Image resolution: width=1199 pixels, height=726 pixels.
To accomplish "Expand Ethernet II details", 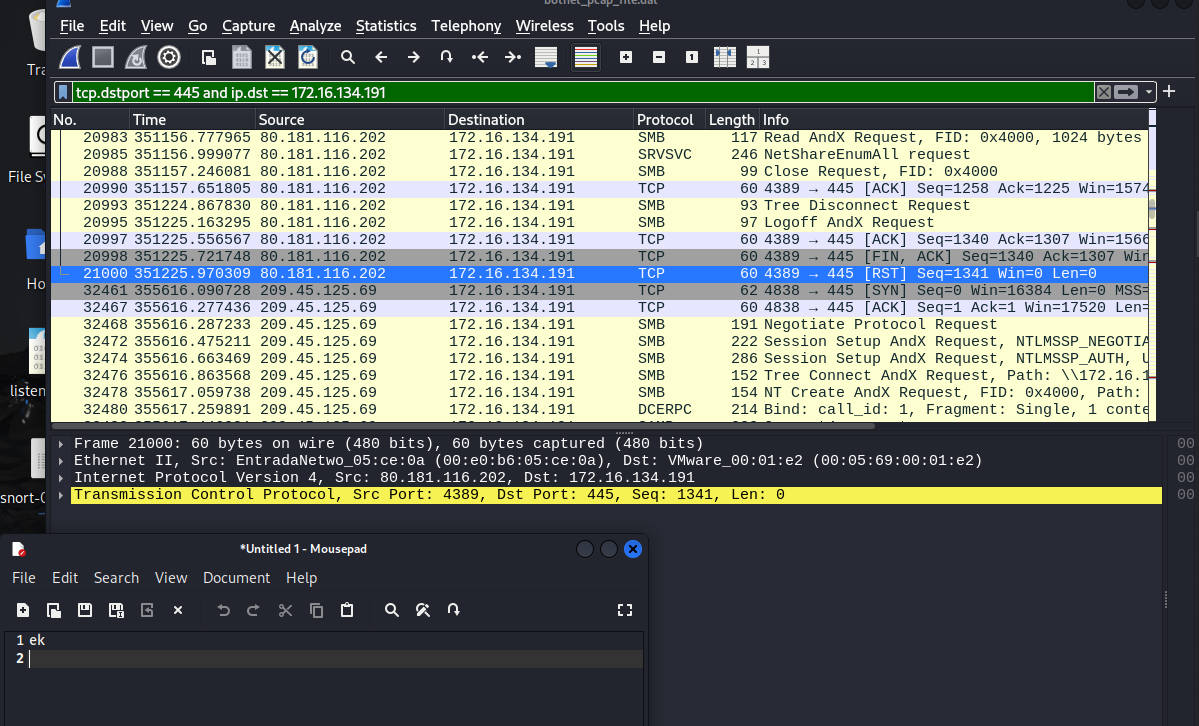I will (60, 461).
